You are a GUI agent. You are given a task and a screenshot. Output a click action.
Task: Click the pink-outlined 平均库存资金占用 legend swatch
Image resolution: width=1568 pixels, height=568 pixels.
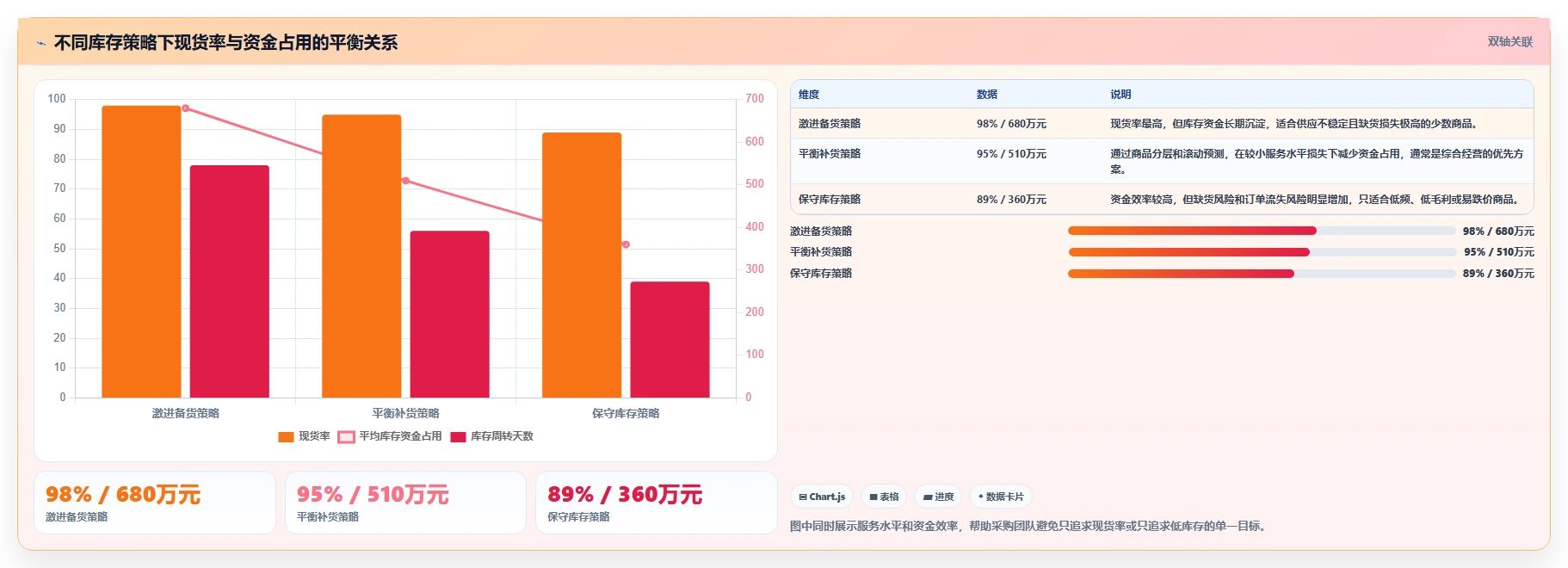click(x=346, y=436)
